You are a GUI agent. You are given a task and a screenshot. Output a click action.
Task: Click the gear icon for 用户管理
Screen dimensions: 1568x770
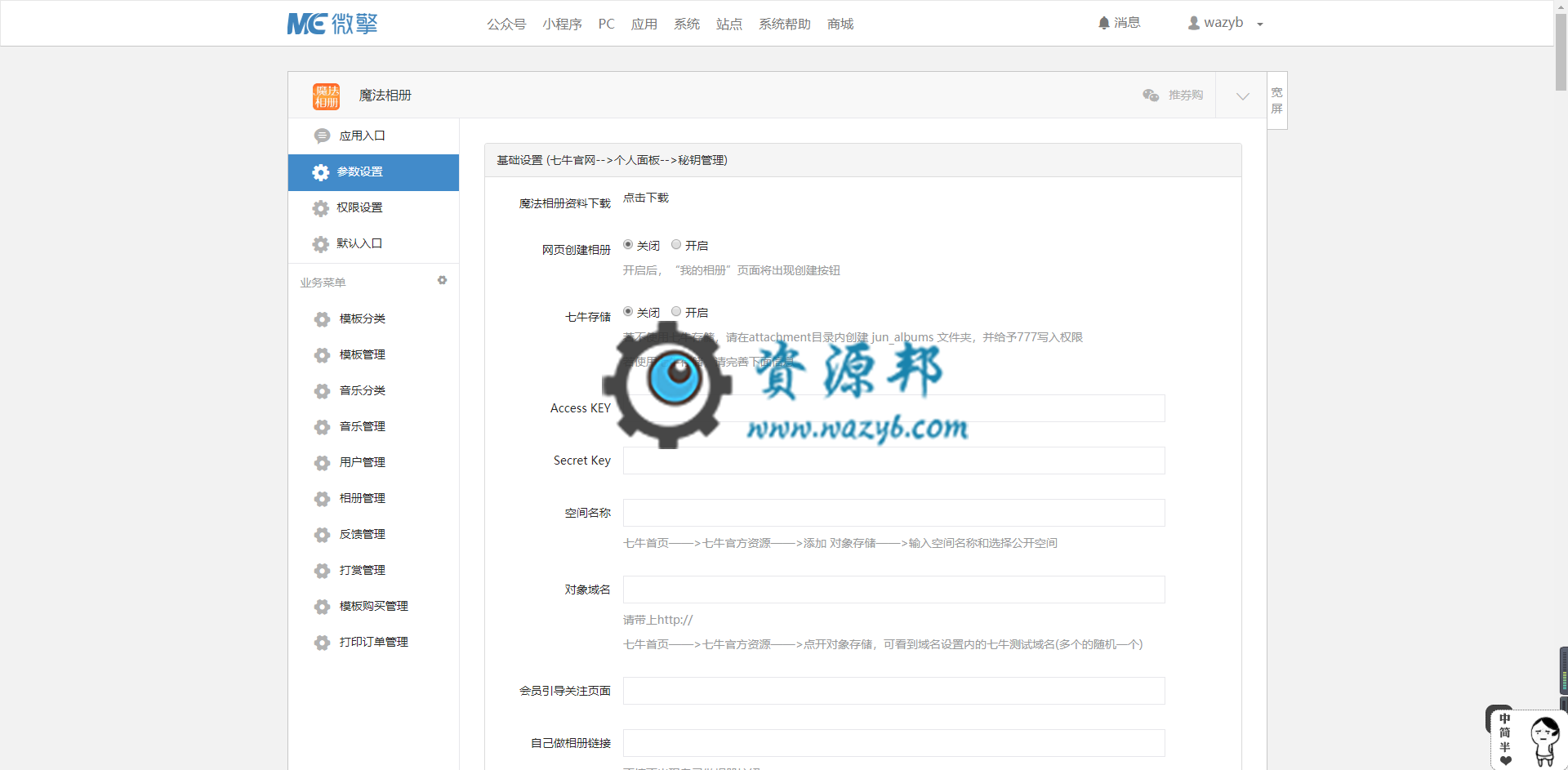[x=322, y=463]
